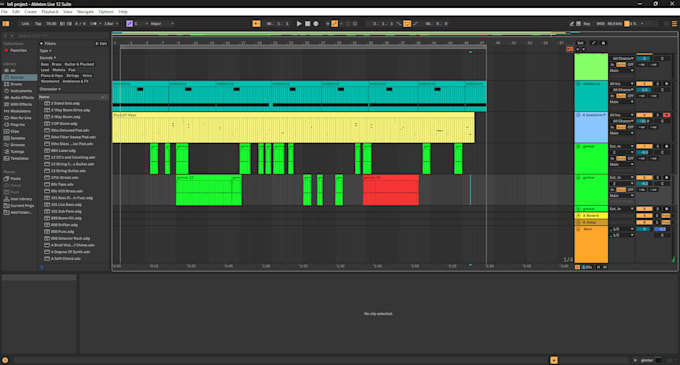Toggle the Key map mode switch
The image size is (680, 365).
pos(587,24)
